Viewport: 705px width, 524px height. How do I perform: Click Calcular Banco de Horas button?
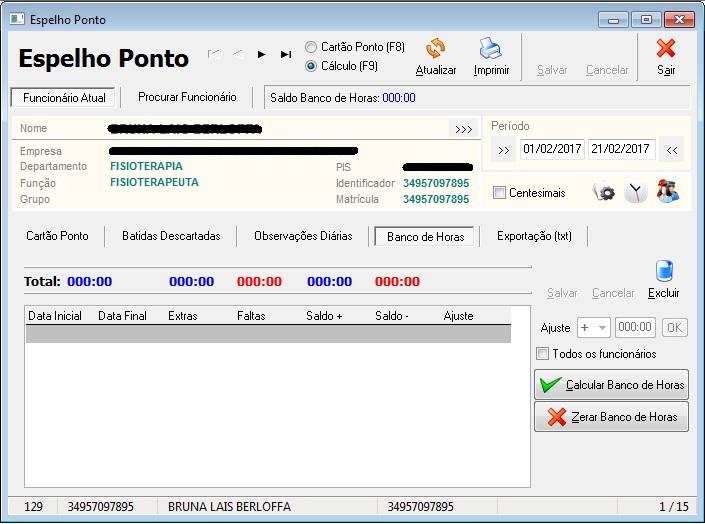point(612,385)
